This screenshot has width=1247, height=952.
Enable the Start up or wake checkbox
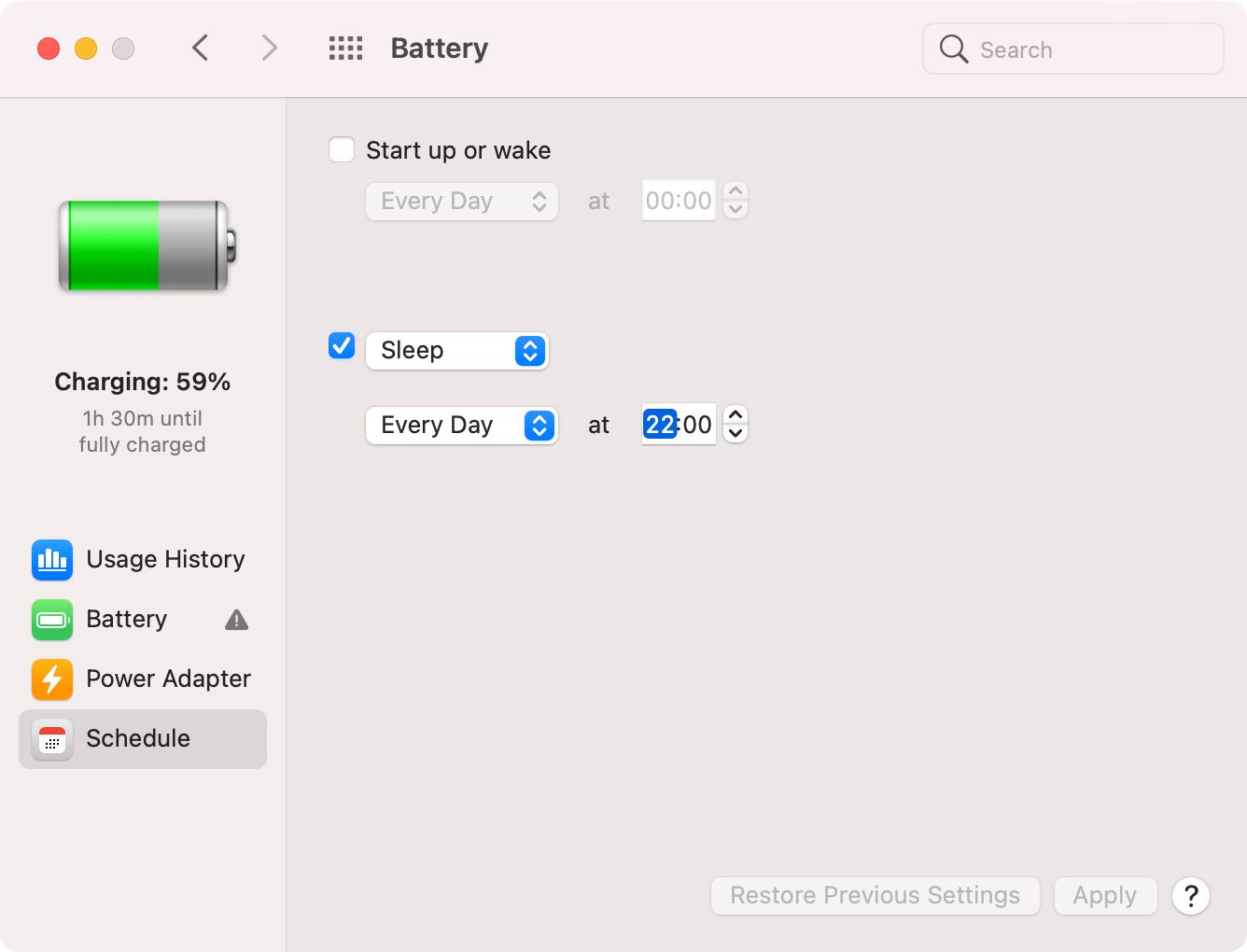click(x=342, y=149)
